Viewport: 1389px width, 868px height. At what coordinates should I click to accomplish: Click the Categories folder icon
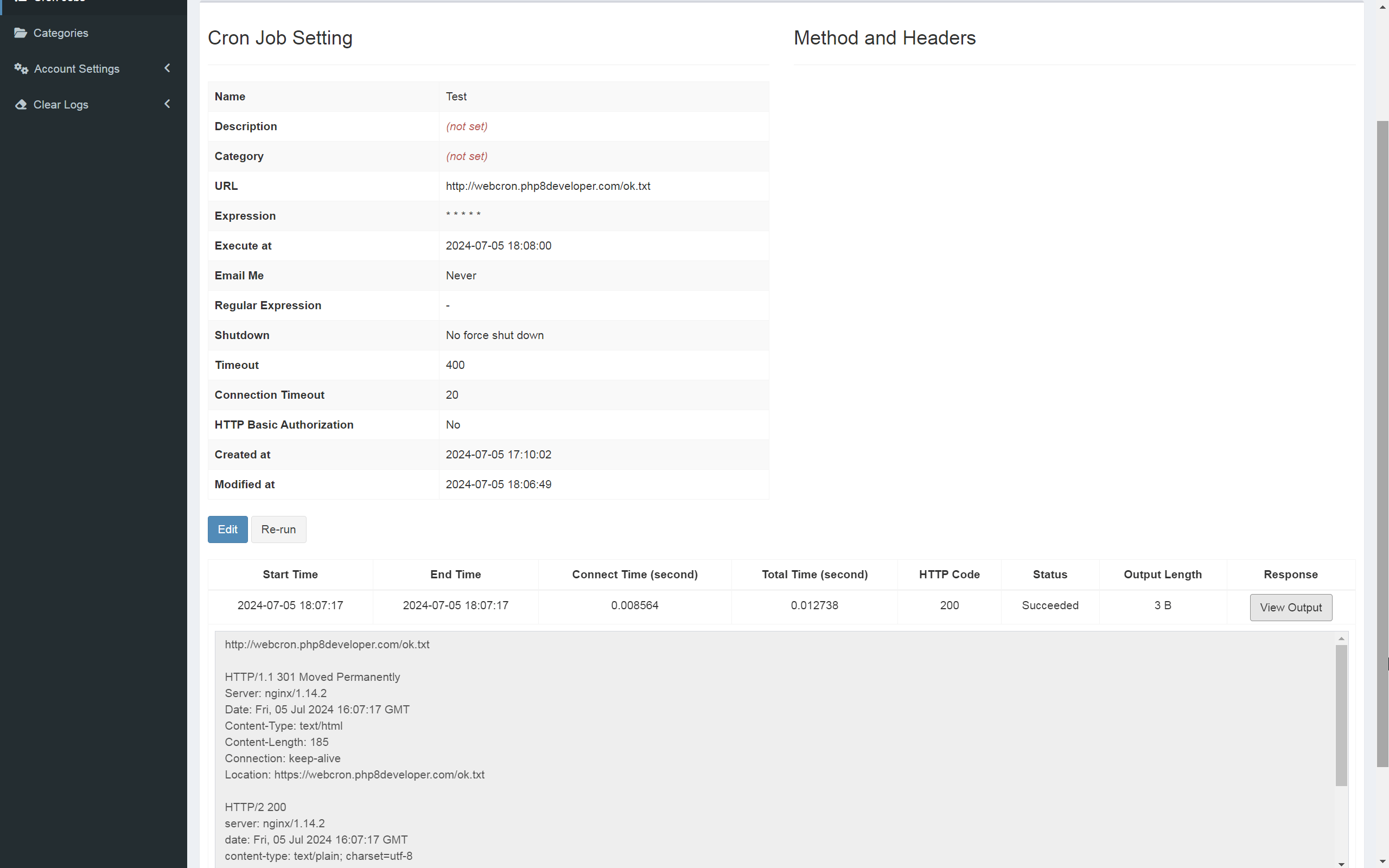21,33
